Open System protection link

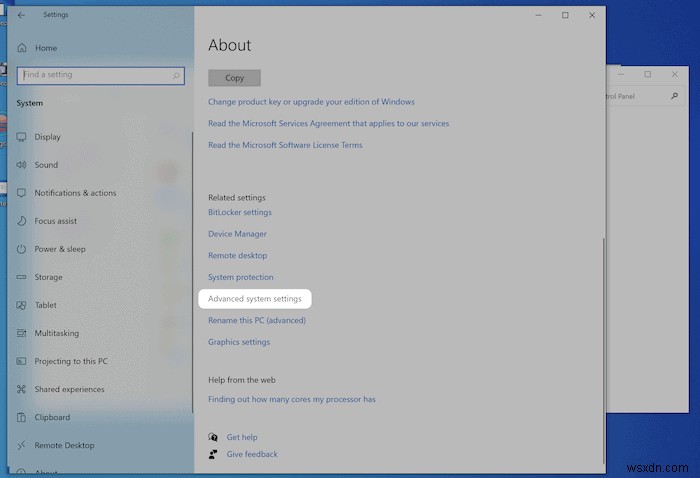pos(241,277)
